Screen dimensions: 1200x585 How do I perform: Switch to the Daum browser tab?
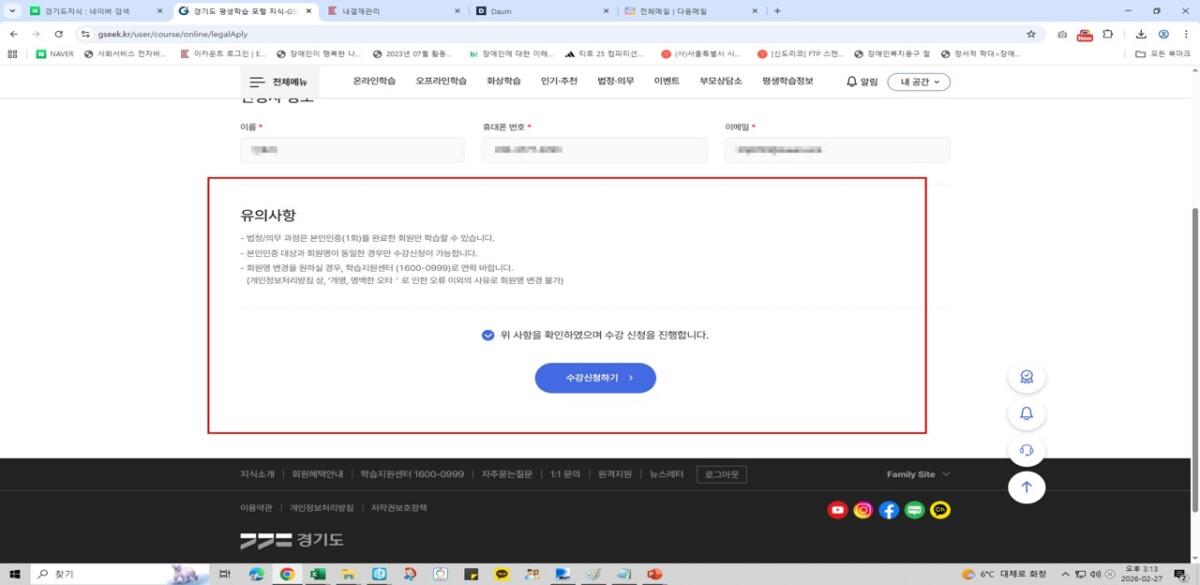540,10
